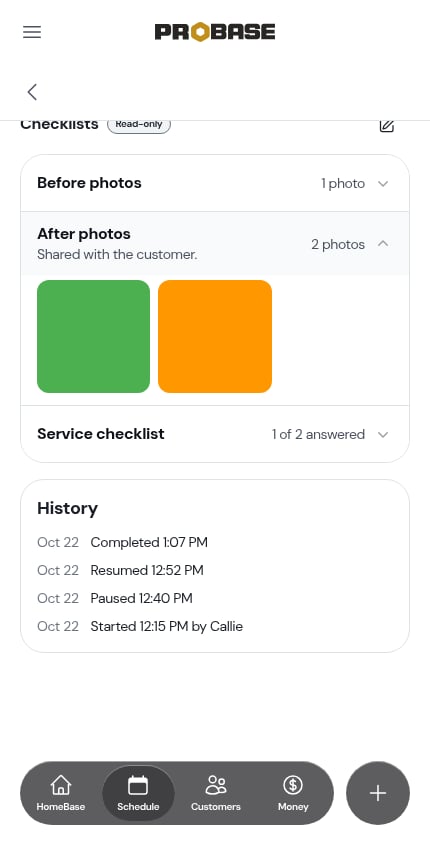The width and height of the screenshot is (430, 845).
Task: Collapse the After photos chevron
Action: [383, 244]
